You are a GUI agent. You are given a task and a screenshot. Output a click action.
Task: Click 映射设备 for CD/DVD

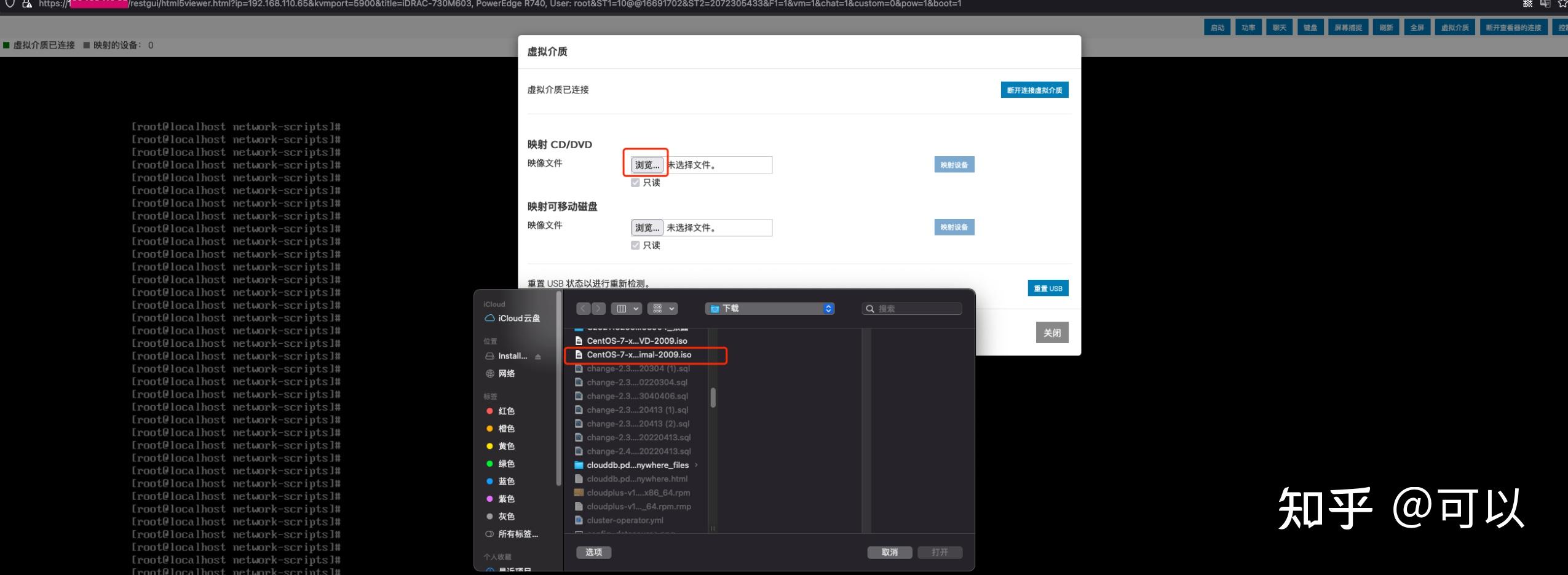[954, 165]
